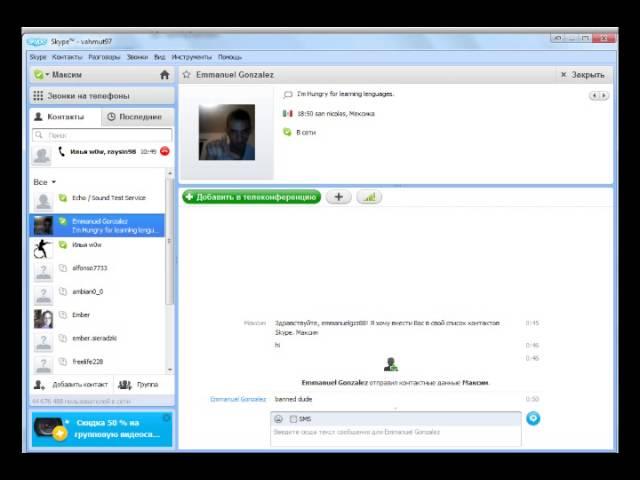Image resolution: width=640 pixels, height=480 pixels.
Task: Click Добавить в телеконференцию button
Action: click(x=252, y=197)
